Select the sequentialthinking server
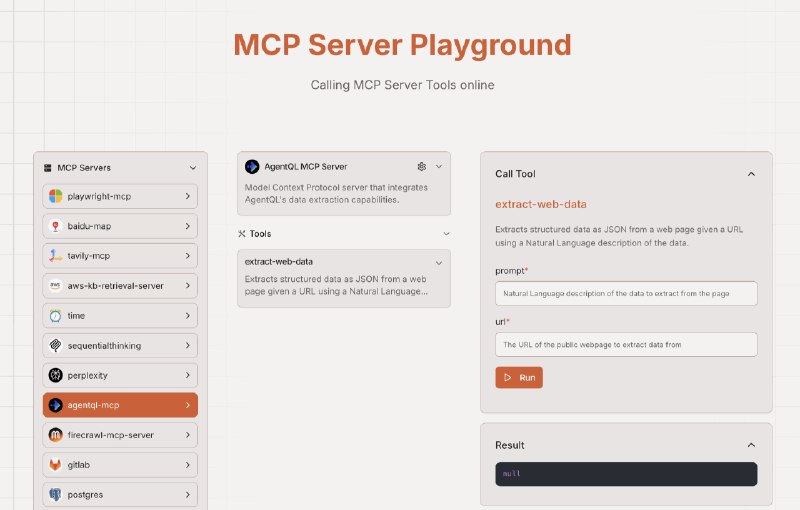Viewport: 800px width, 510px height. click(120, 345)
